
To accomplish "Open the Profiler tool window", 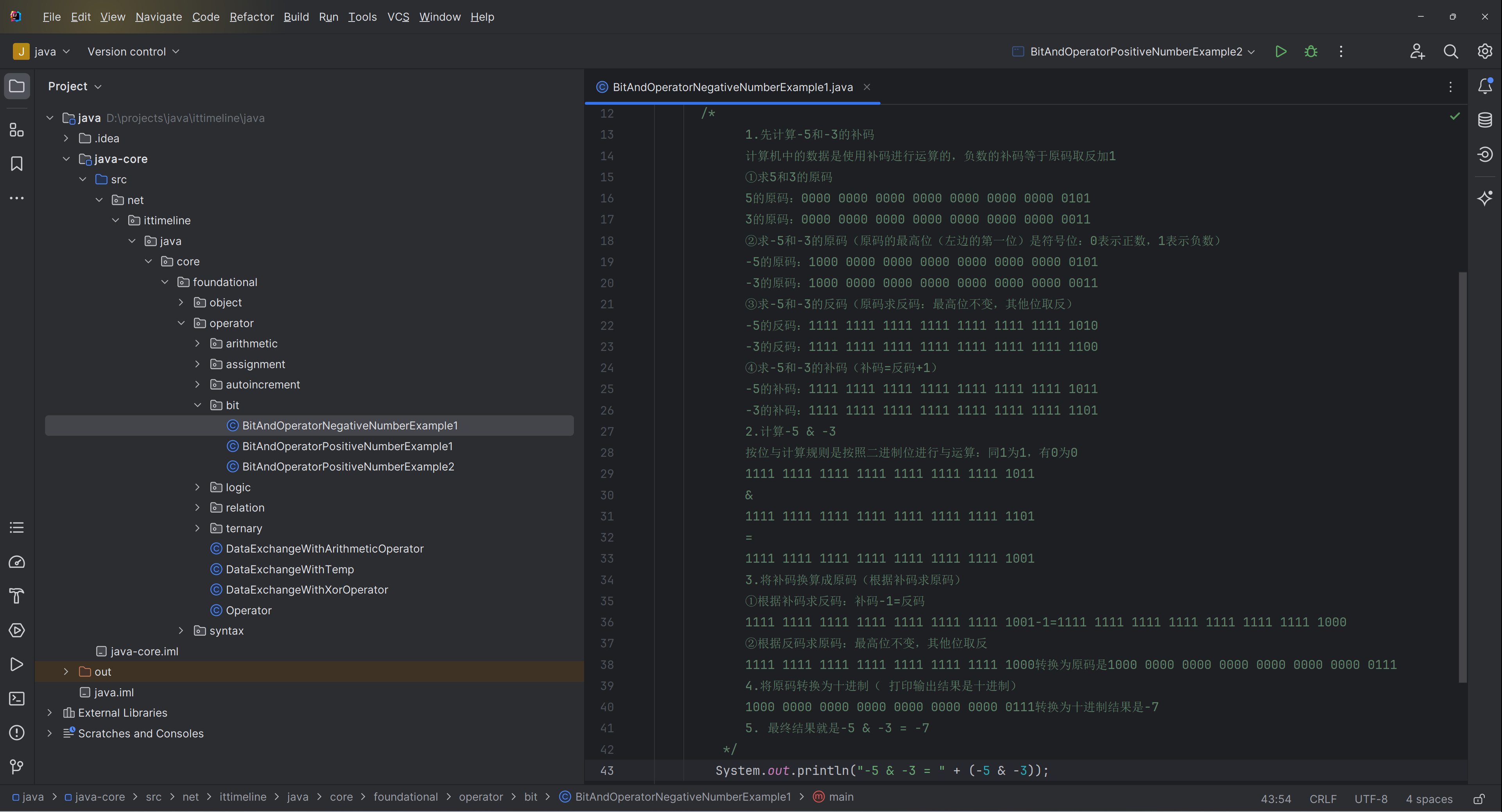I will coord(17,562).
